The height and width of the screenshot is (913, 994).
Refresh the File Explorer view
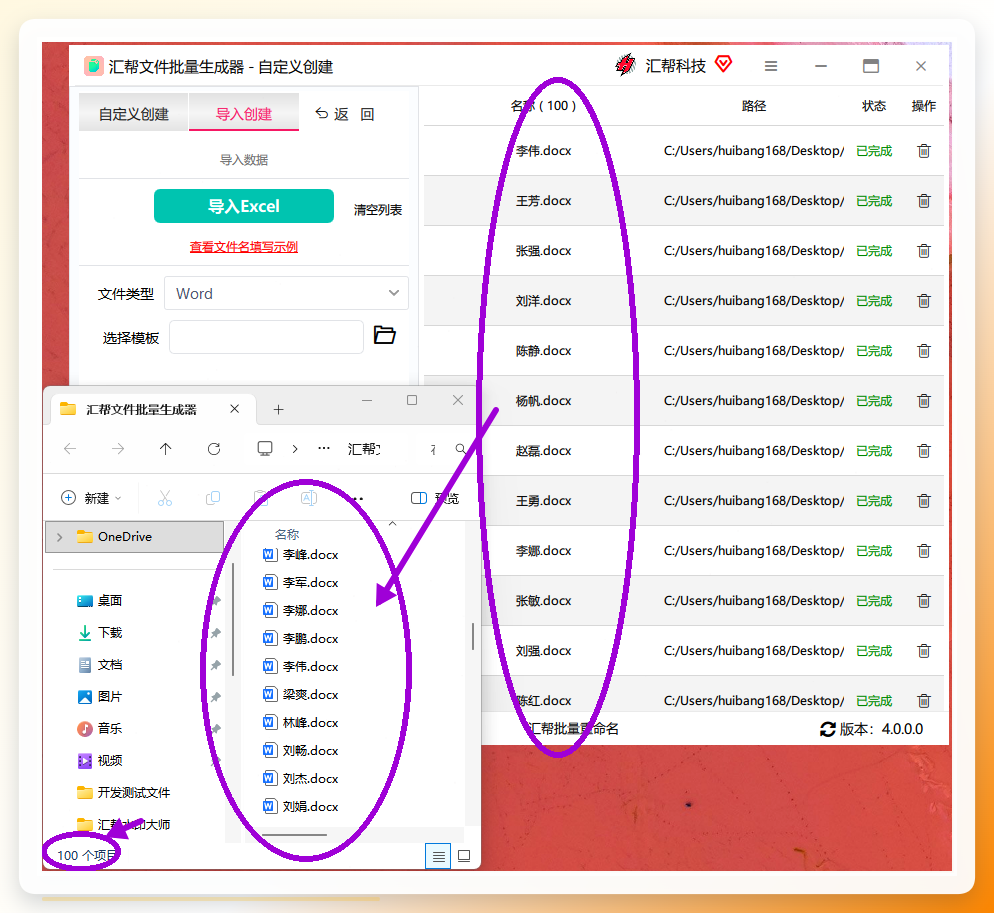point(214,449)
